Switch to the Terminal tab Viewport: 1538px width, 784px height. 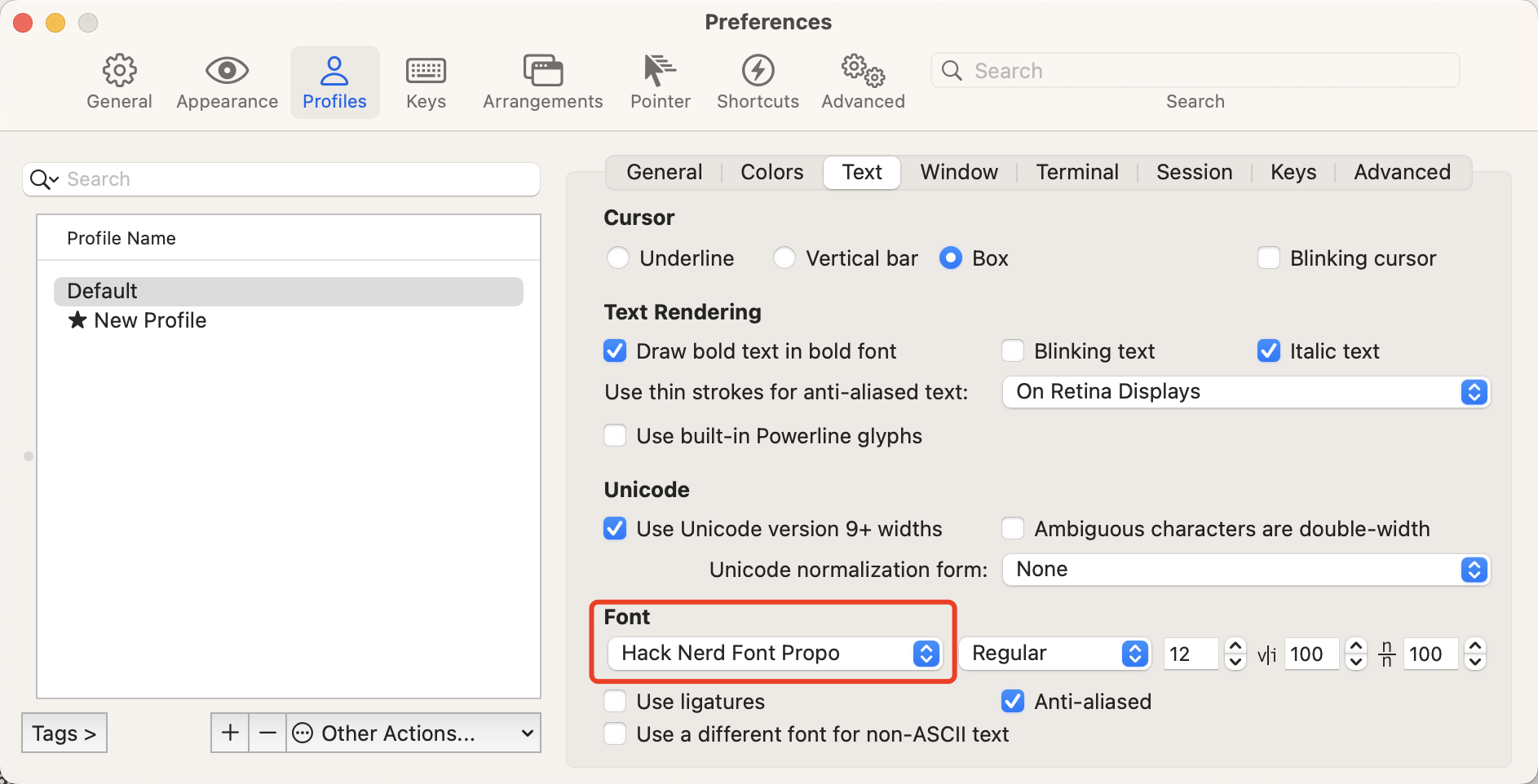1077,173
